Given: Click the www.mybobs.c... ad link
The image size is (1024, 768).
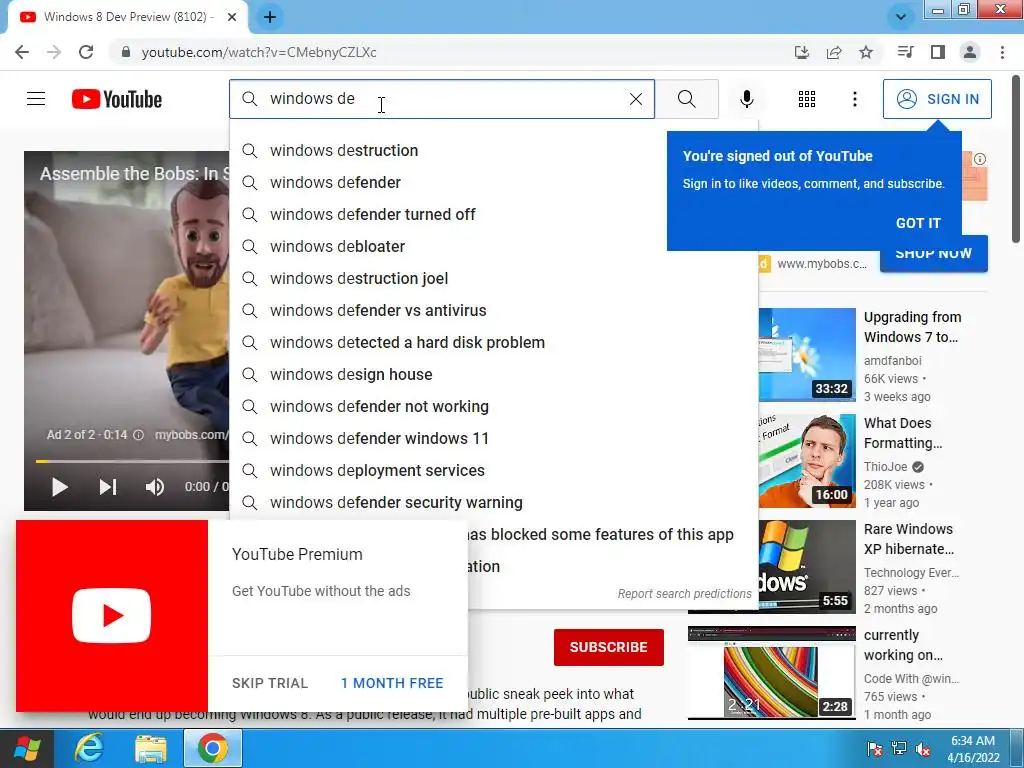Looking at the screenshot, I should 822,264.
